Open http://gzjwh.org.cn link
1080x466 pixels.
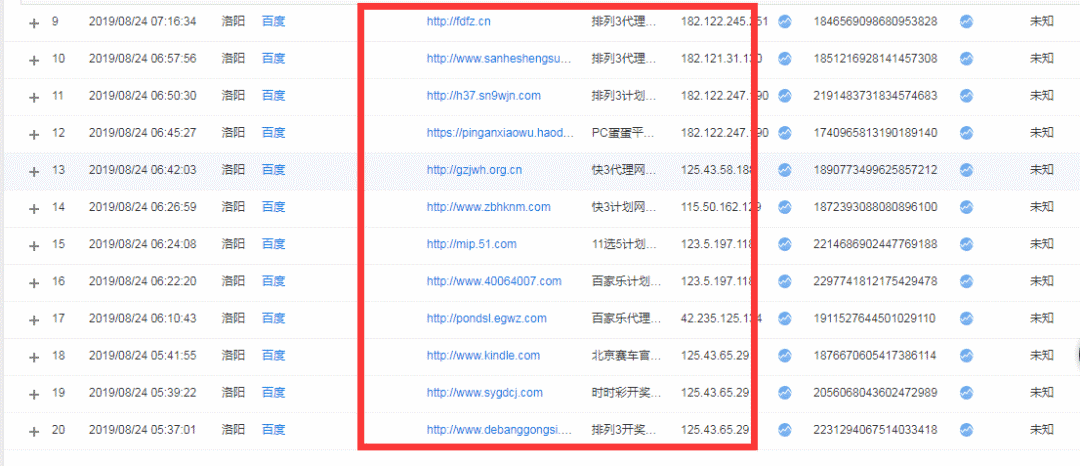pos(474,169)
